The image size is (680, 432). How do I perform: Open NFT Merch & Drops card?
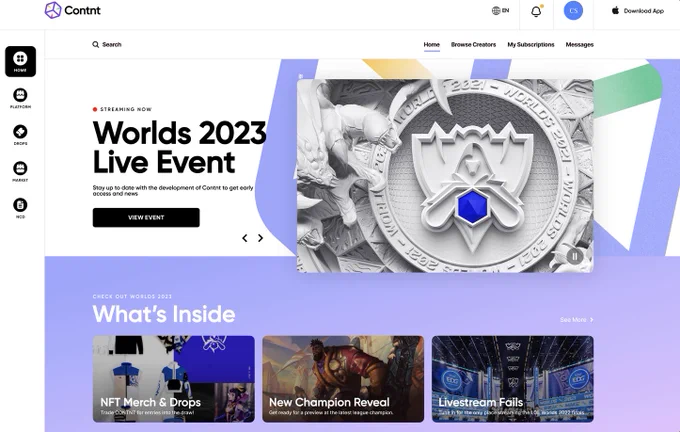click(x=173, y=379)
